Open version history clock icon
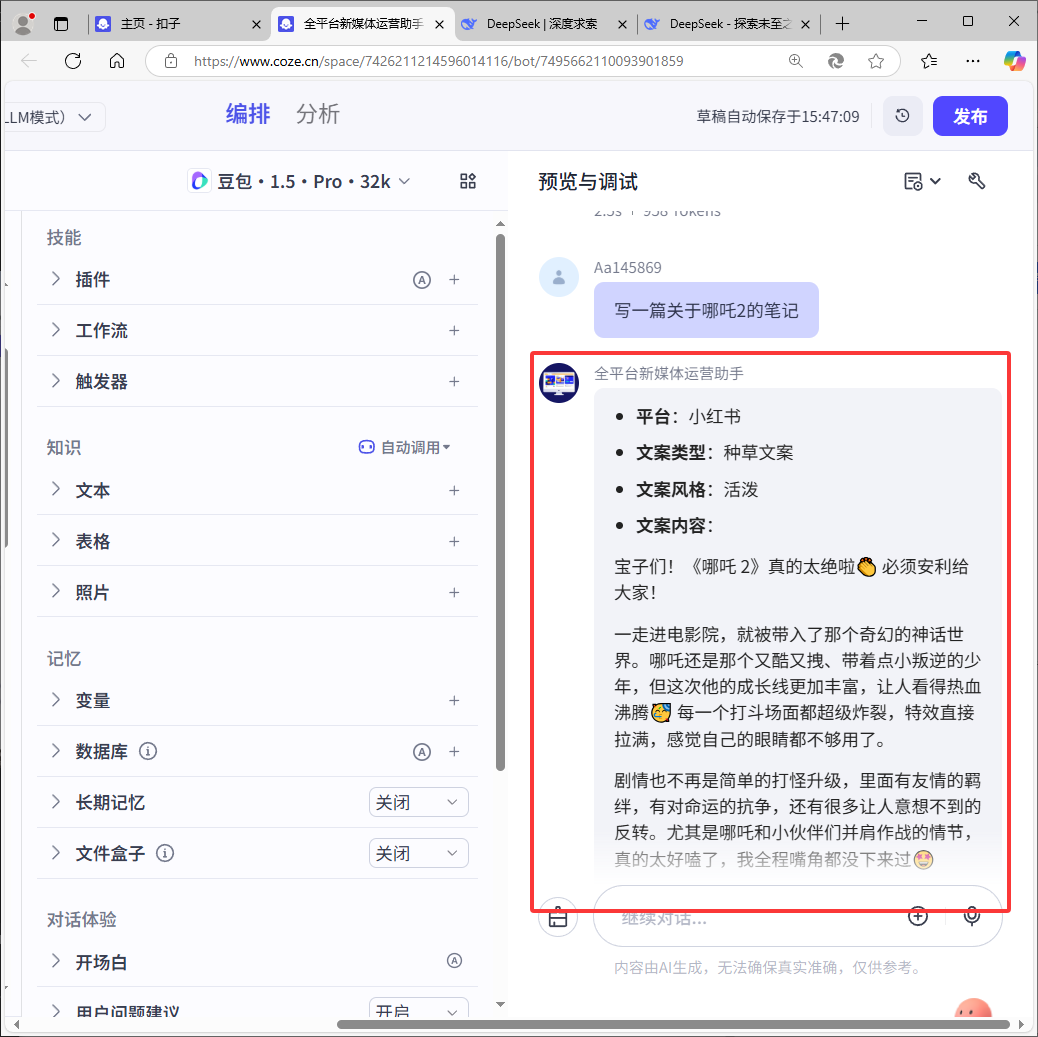Screen dimensions: 1038x1037 (x=902, y=116)
